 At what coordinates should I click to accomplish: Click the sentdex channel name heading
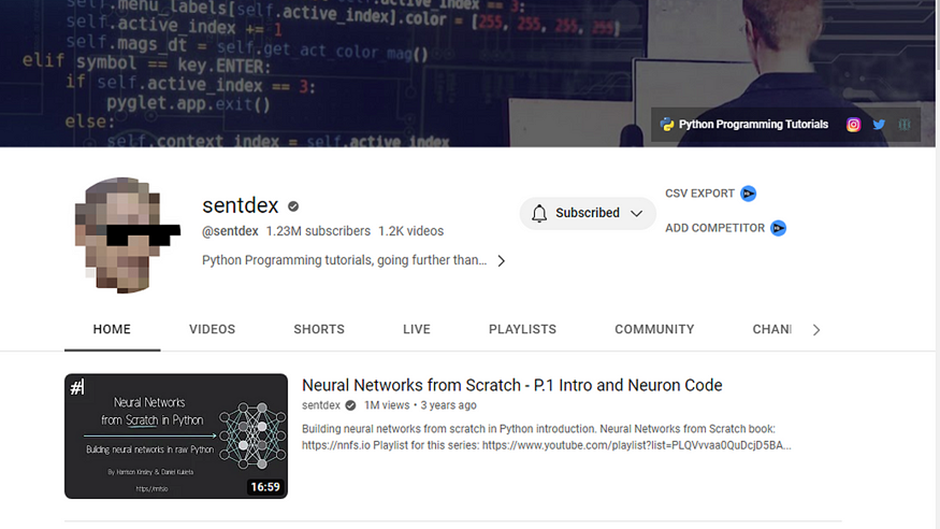pos(240,206)
